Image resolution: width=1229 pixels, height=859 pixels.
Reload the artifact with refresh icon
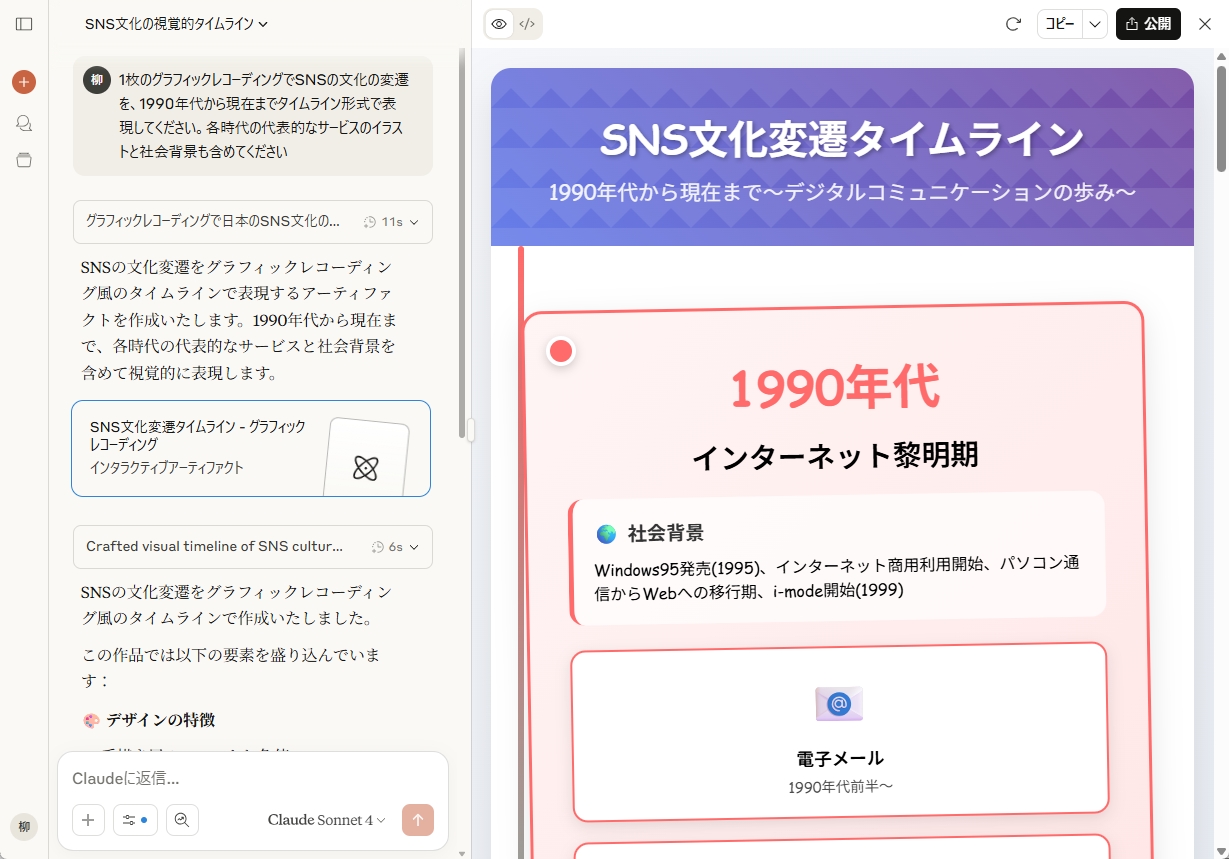1013,24
